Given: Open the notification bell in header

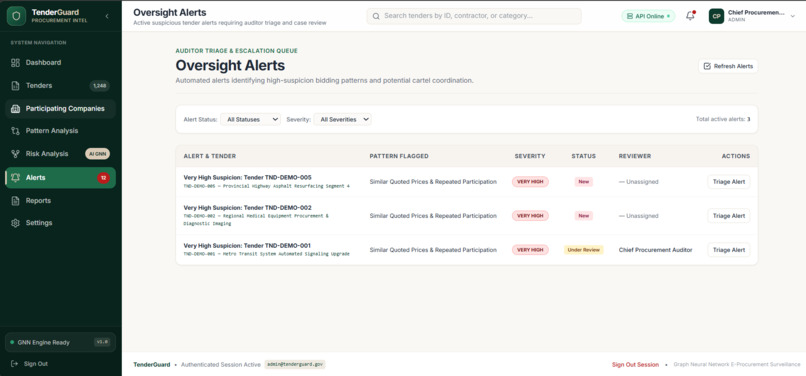Looking at the screenshot, I should pos(690,16).
